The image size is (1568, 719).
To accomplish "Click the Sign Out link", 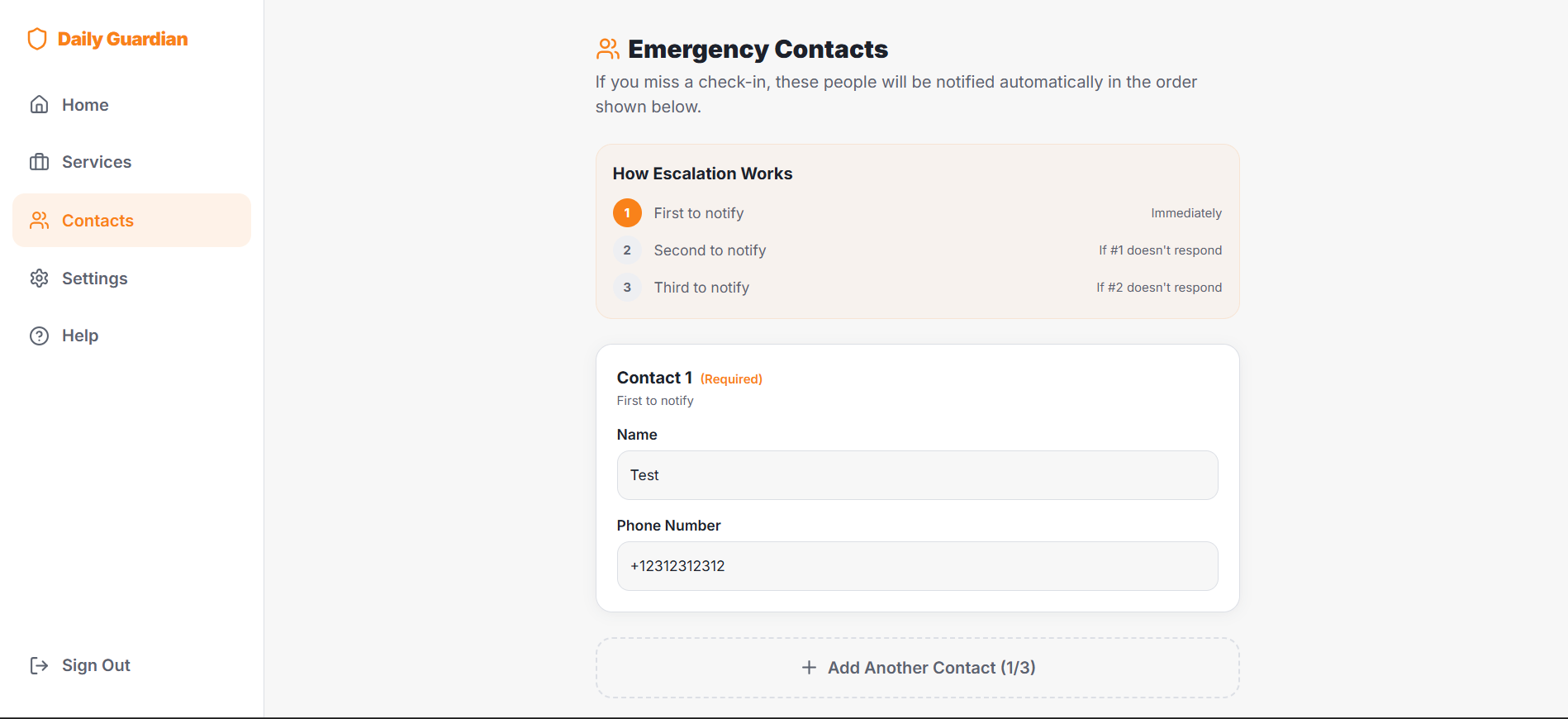I will [96, 665].
